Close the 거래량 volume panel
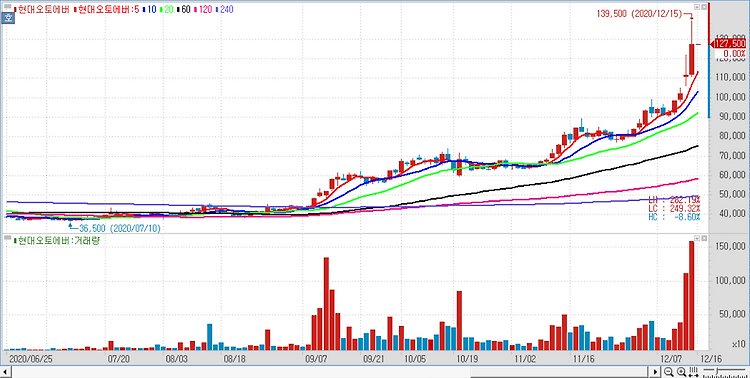This screenshot has width=750, height=378. click(703, 238)
